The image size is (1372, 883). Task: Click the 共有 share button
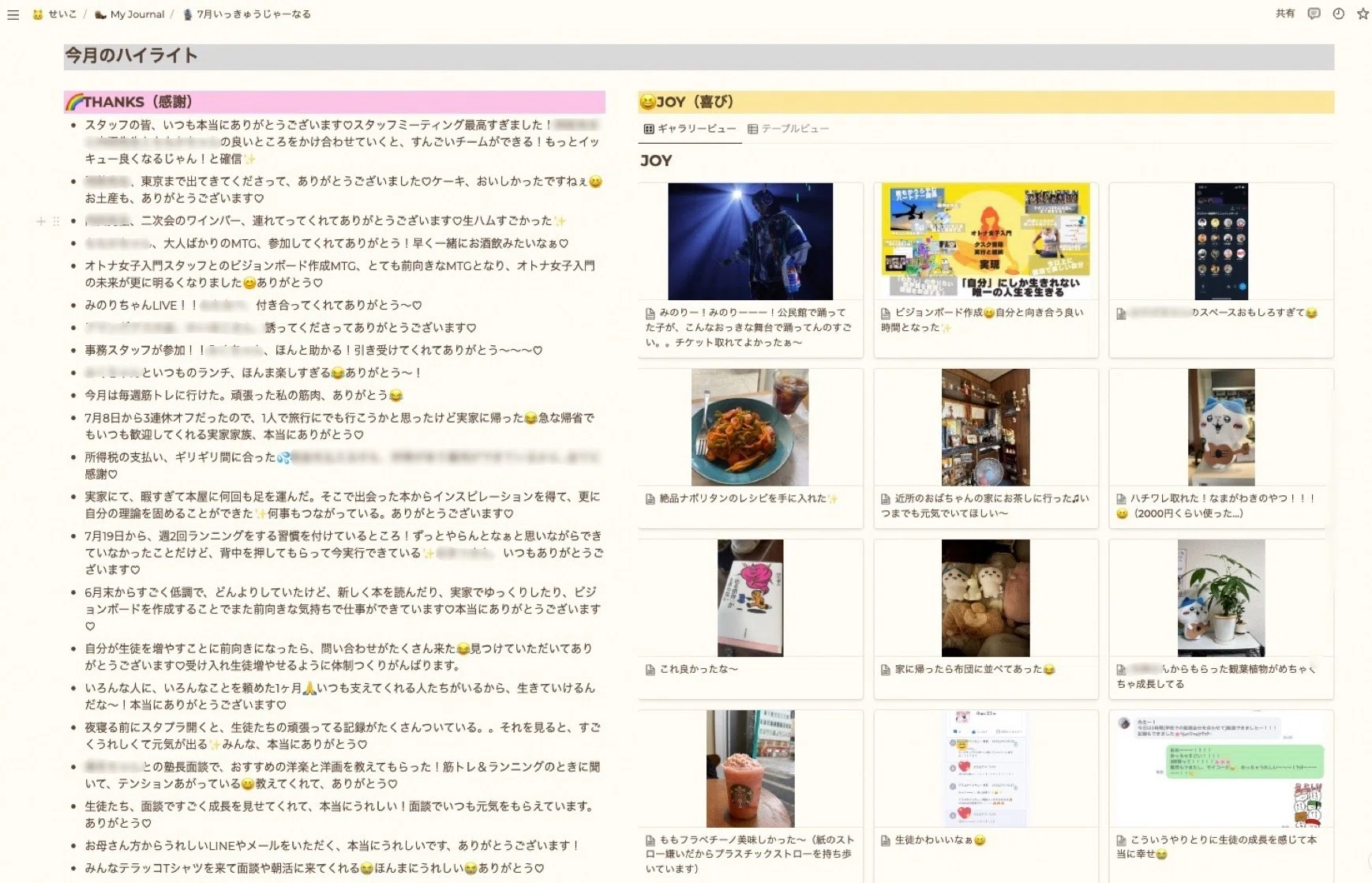coord(1285,13)
